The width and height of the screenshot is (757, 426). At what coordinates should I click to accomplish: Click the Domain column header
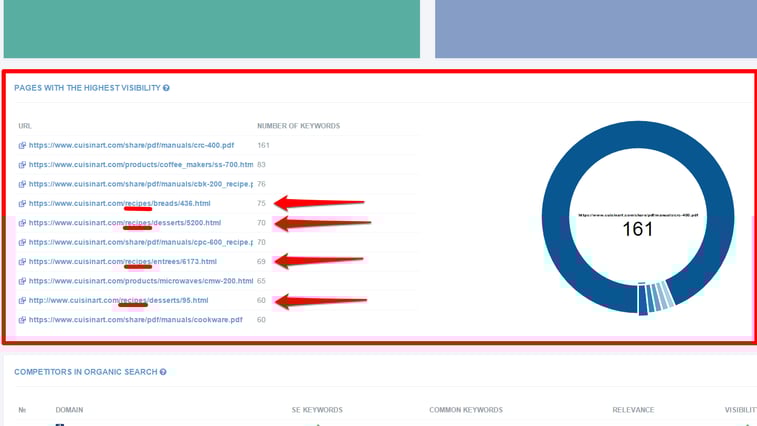click(69, 410)
